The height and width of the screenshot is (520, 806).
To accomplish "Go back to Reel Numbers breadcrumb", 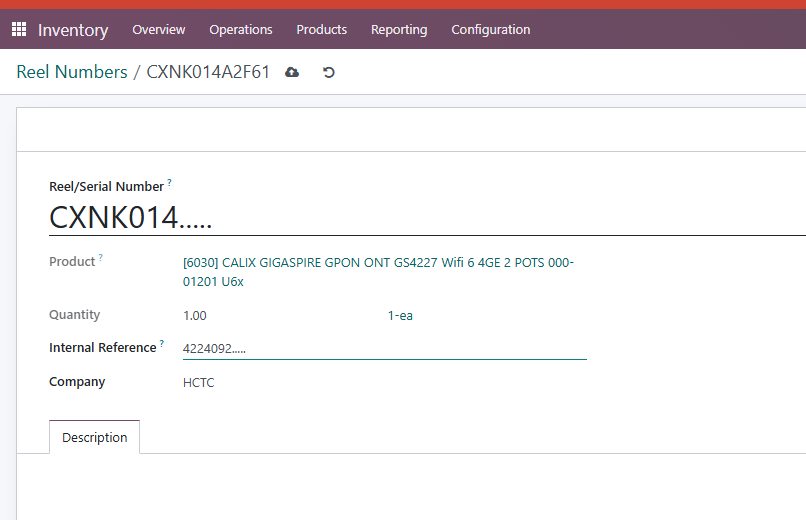I will tap(72, 72).
